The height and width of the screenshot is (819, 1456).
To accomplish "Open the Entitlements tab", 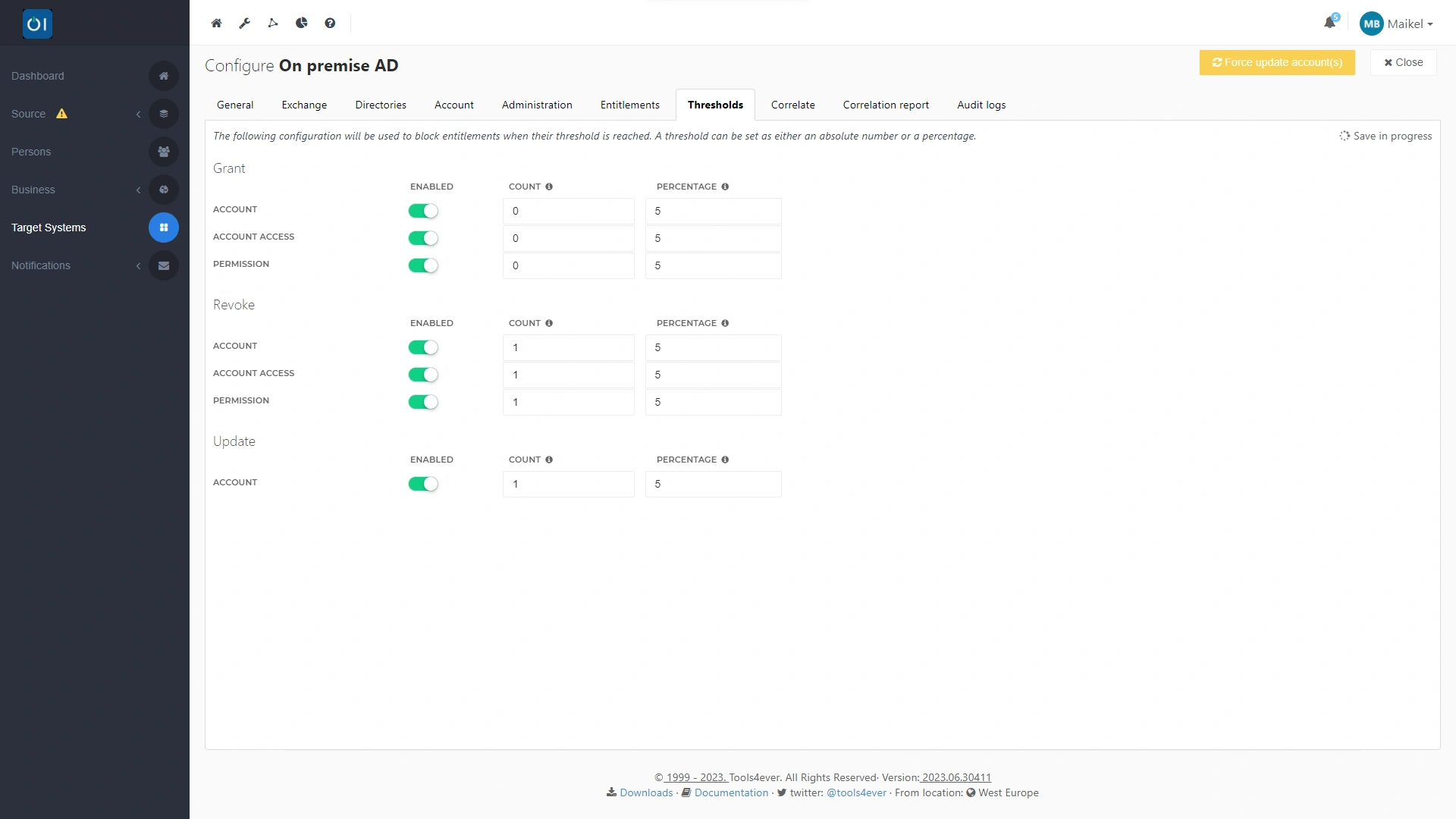I will click(630, 105).
